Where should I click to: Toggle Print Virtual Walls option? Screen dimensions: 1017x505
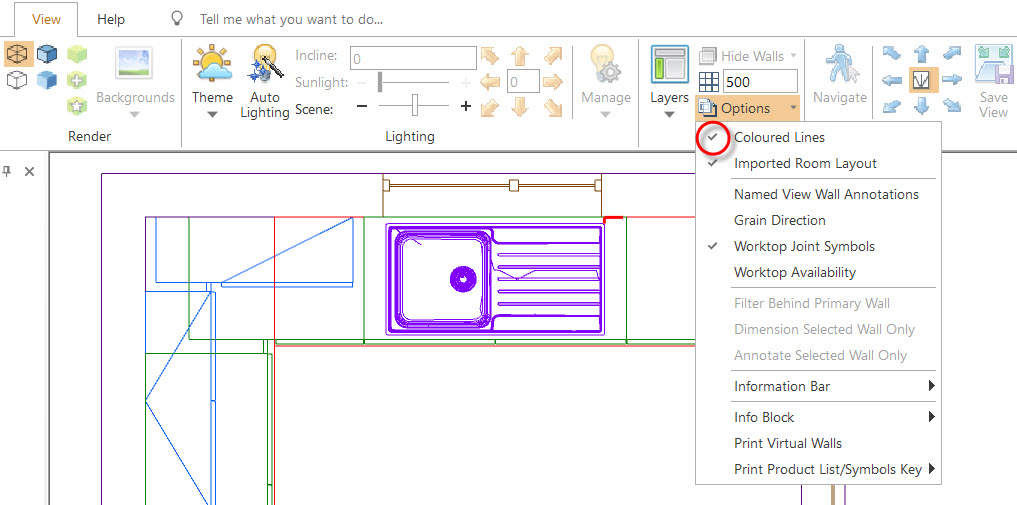tap(818, 443)
